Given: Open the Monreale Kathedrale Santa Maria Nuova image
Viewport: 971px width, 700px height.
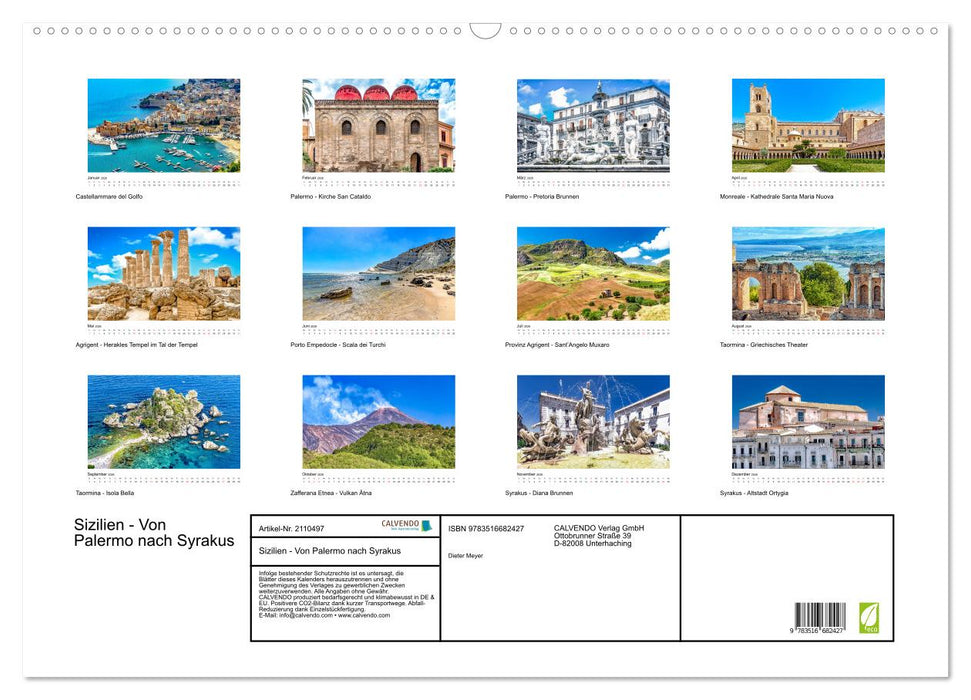Looking at the screenshot, I should tap(809, 125).
